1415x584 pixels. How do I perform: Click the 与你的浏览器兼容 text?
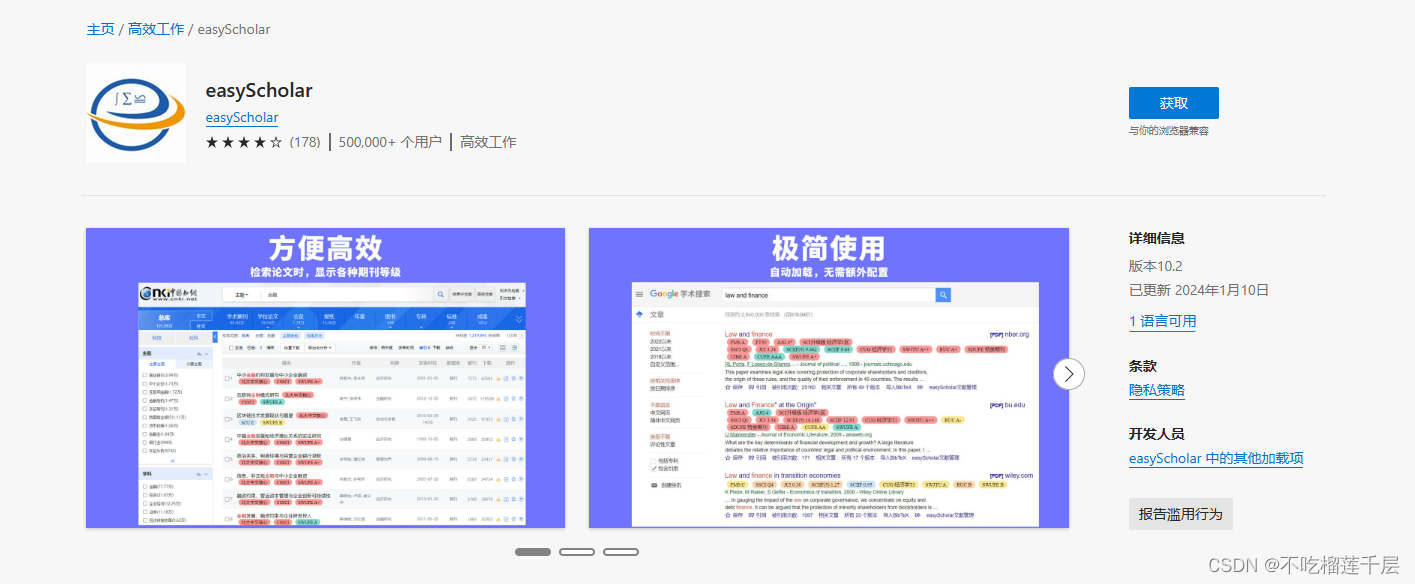[x=1169, y=131]
